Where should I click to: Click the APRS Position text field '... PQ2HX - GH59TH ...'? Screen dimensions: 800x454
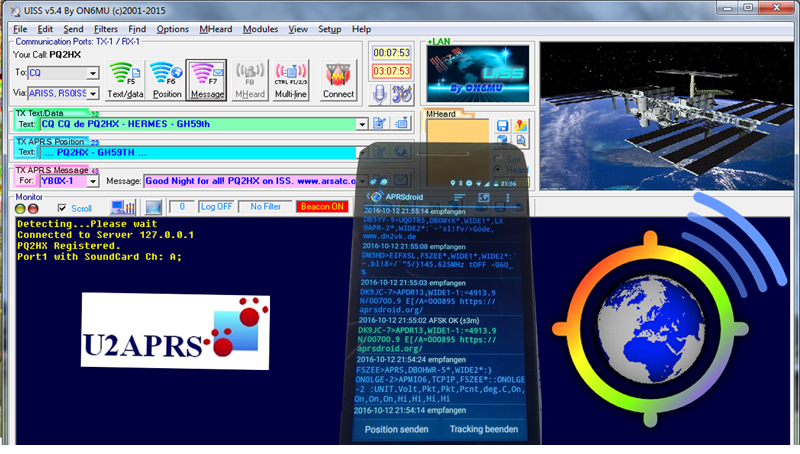[198, 153]
